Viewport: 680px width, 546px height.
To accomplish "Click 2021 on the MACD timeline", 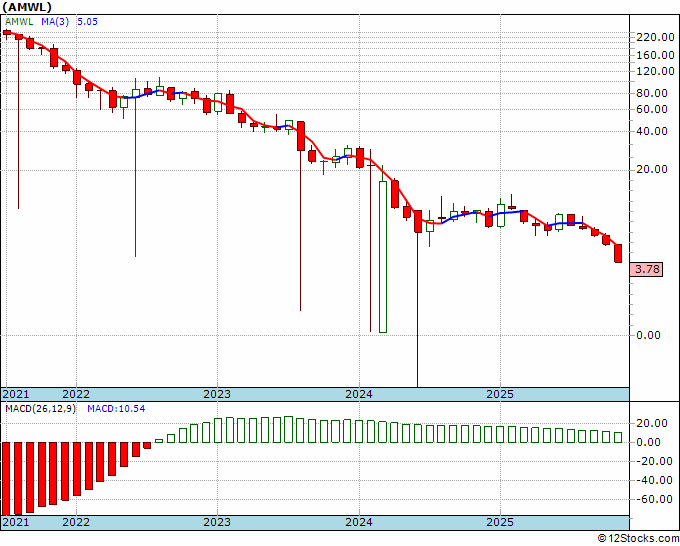I will pyautogui.click(x=16, y=522).
